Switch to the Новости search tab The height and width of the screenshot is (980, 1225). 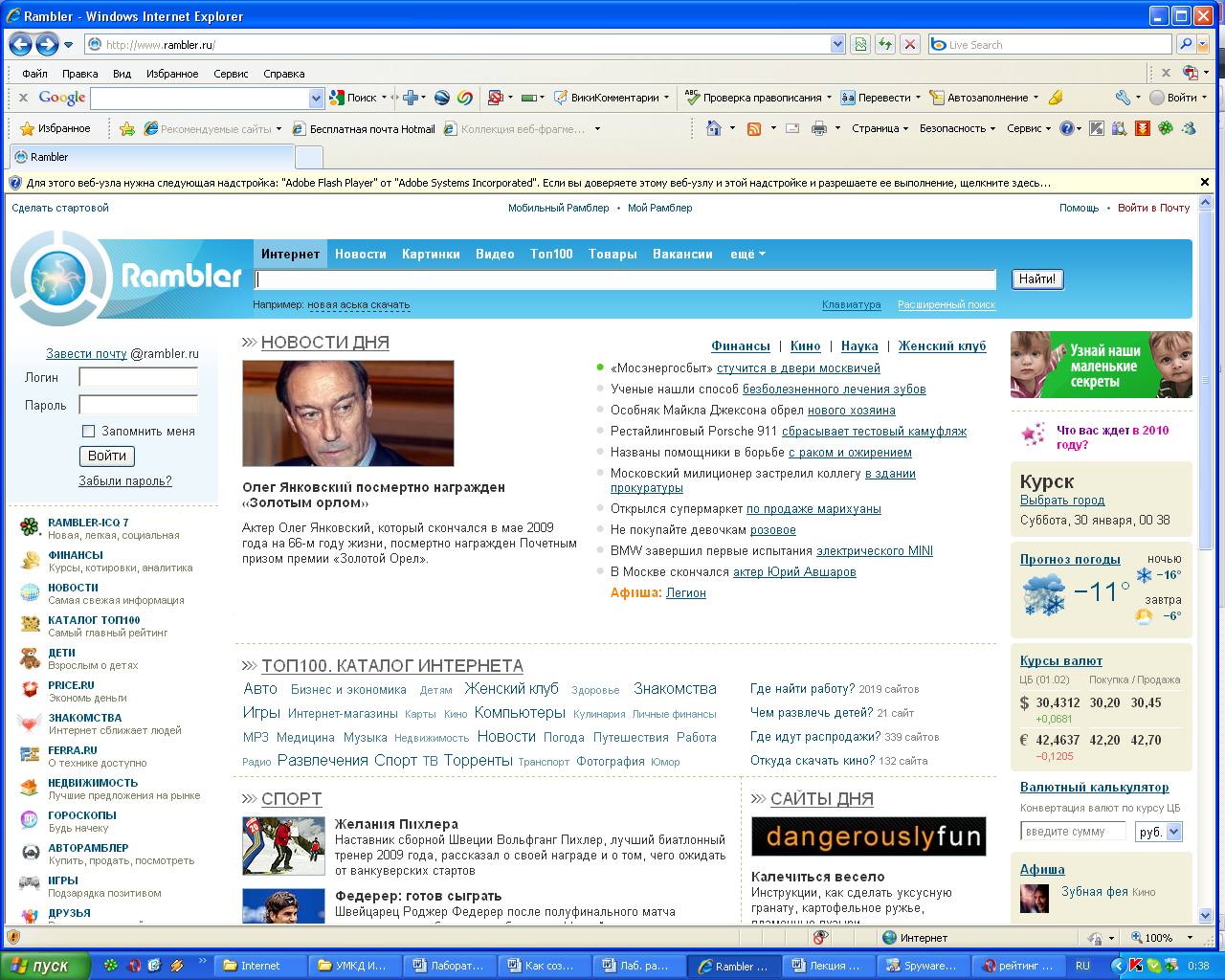point(361,254)
